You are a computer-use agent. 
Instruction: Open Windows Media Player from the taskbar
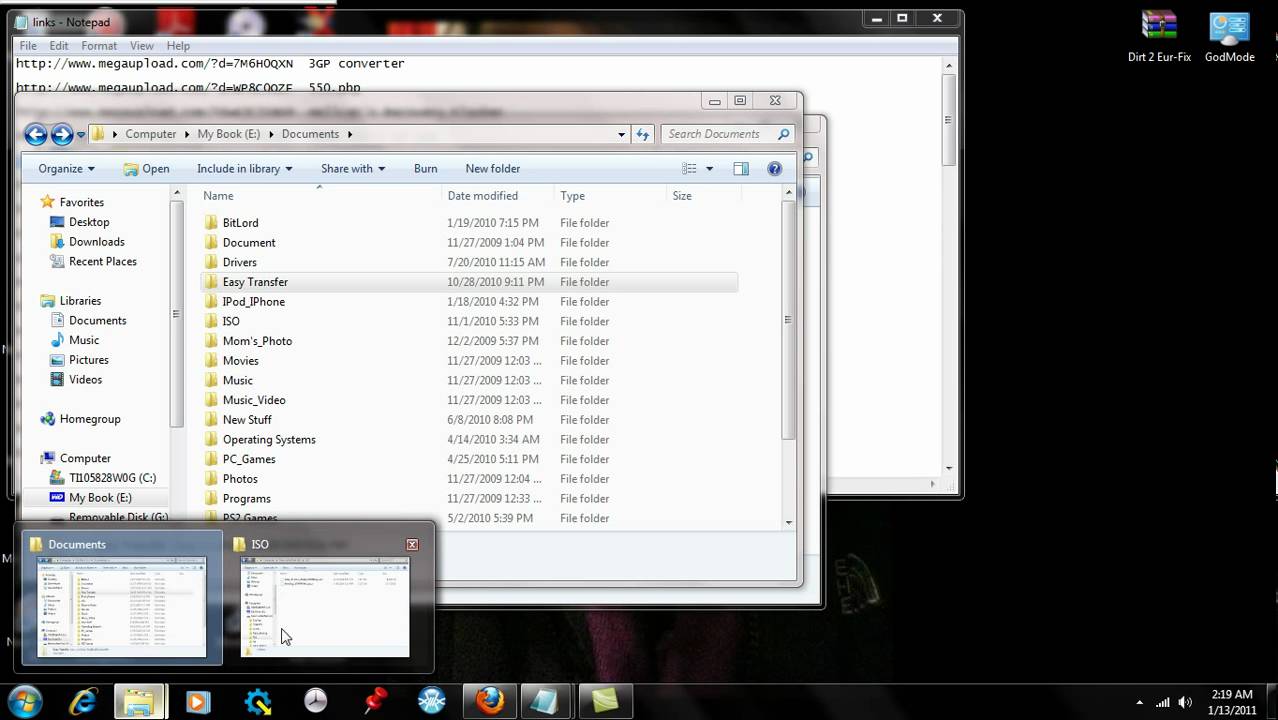click(x=198, y=702)
